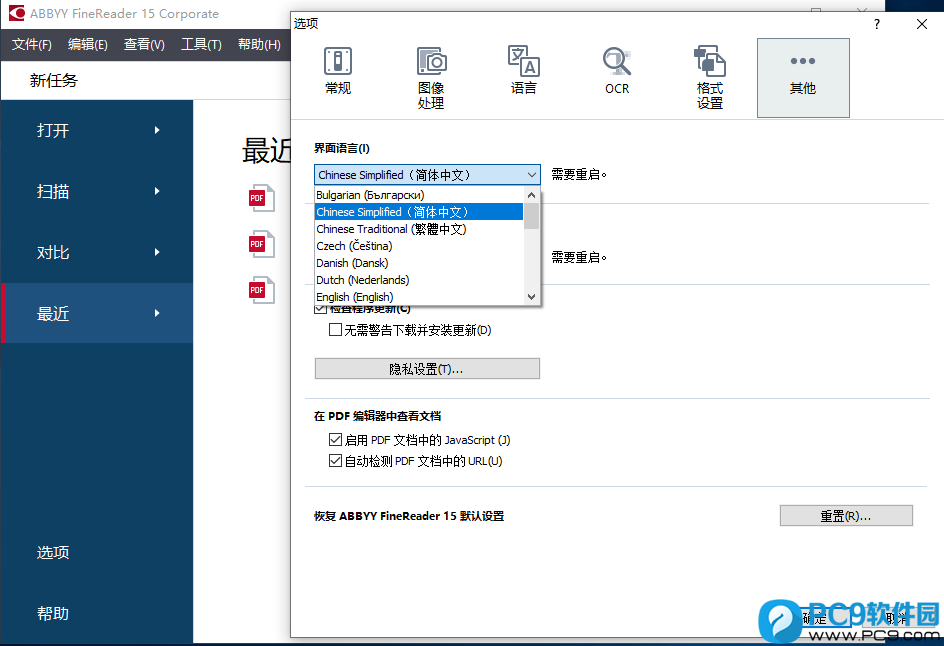Image resolution: width=944 pixels, height=646 pixels.
Task: Select the 其他 other options tab
Action: click(x=803, y=78)
